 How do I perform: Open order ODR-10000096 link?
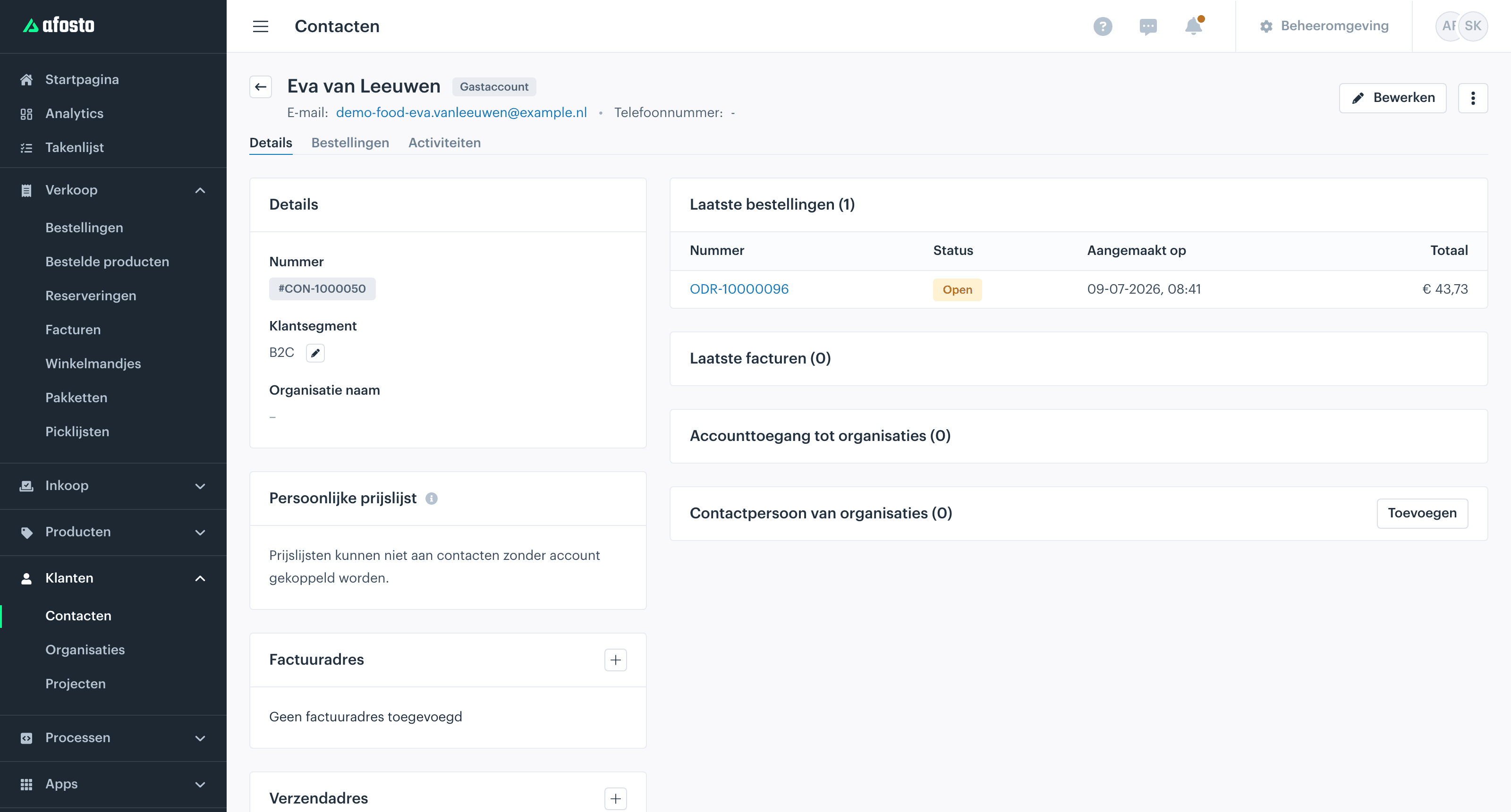(x=739, y=289)
